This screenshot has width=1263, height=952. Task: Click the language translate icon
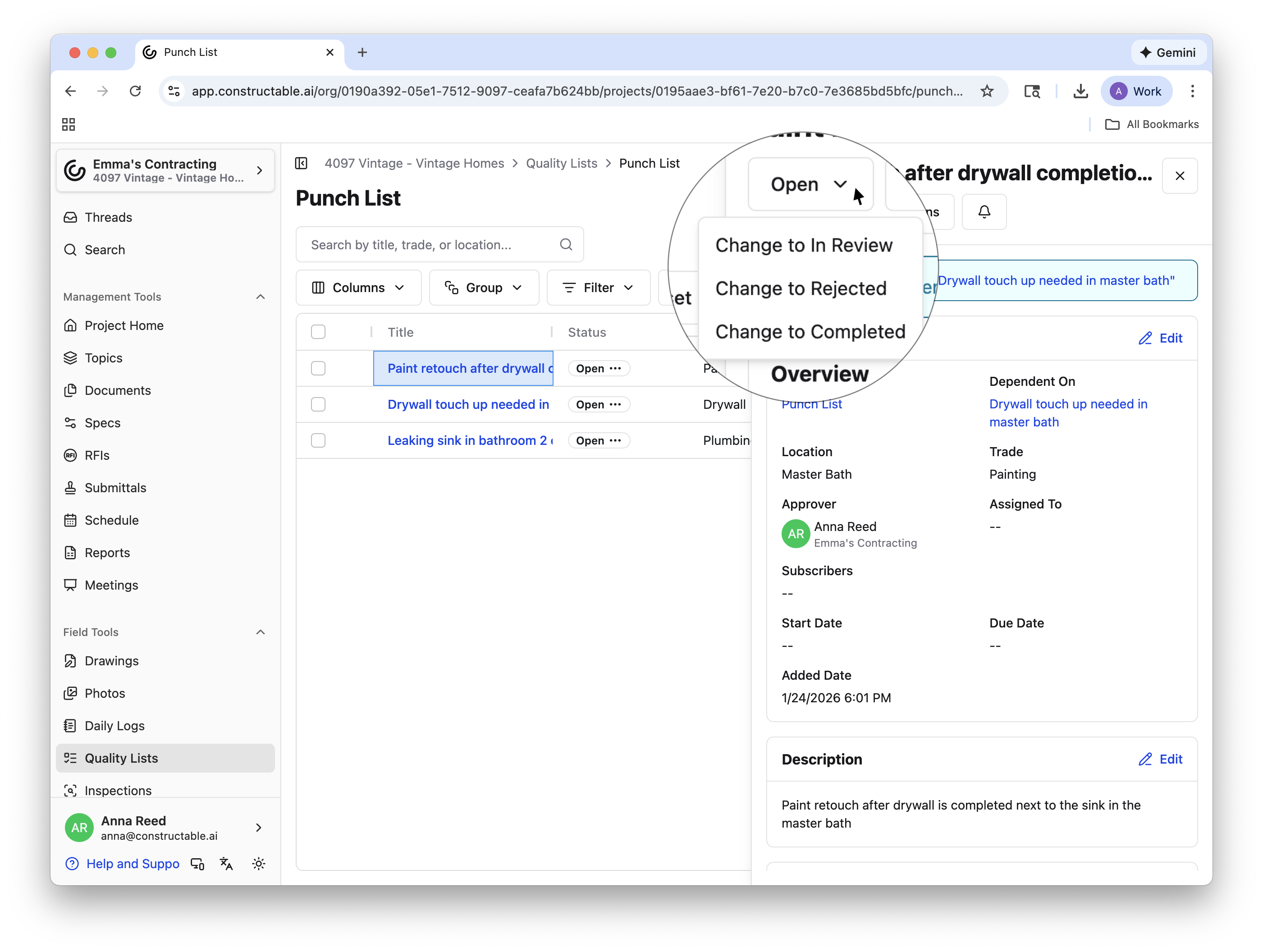tap(227, 864)
